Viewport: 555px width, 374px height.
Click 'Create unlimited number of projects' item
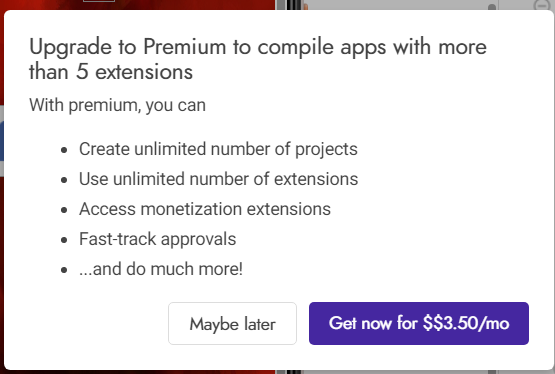click(218, 149)
